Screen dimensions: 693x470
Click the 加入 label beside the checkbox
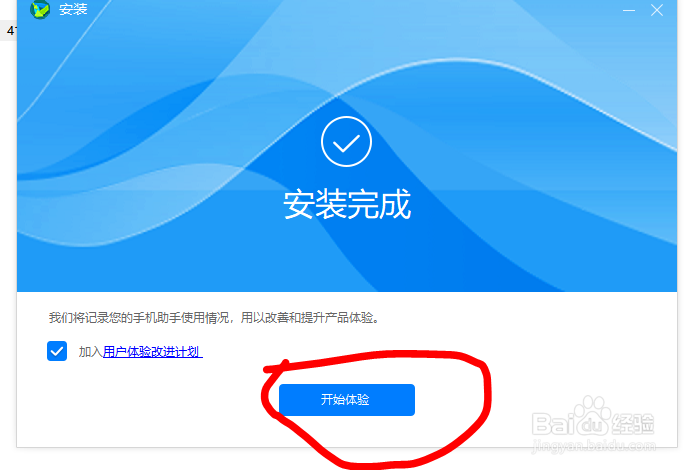coord(91,352)
